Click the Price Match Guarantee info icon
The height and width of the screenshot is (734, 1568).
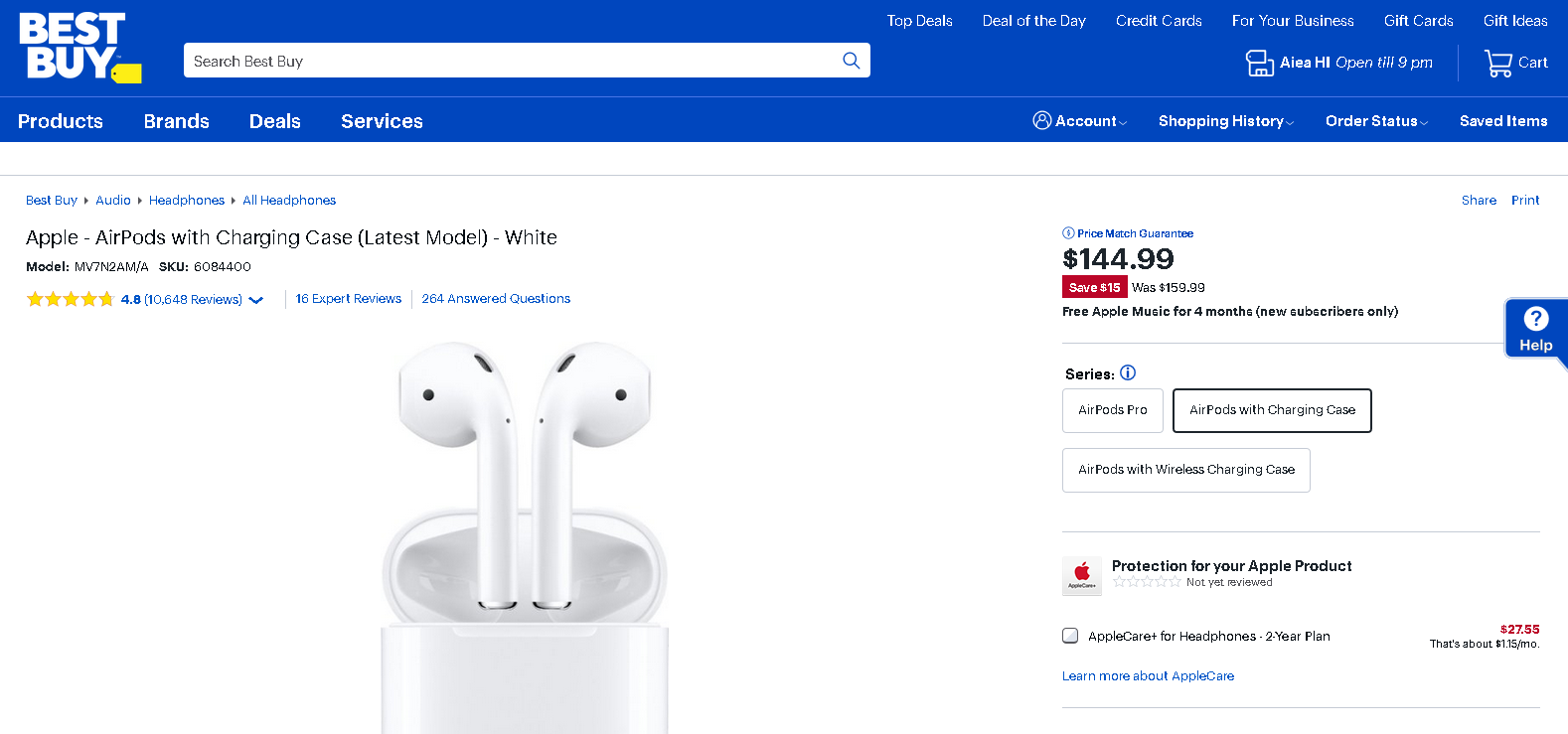[1068, 233]
